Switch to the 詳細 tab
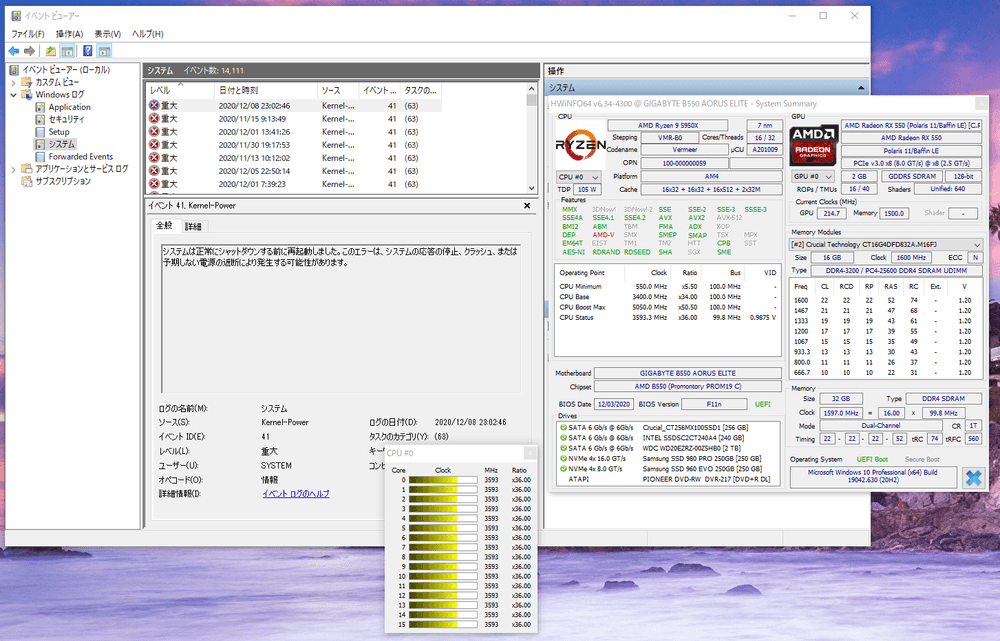The width and height of the screenshot is (1000, 641). coord(193,226)
